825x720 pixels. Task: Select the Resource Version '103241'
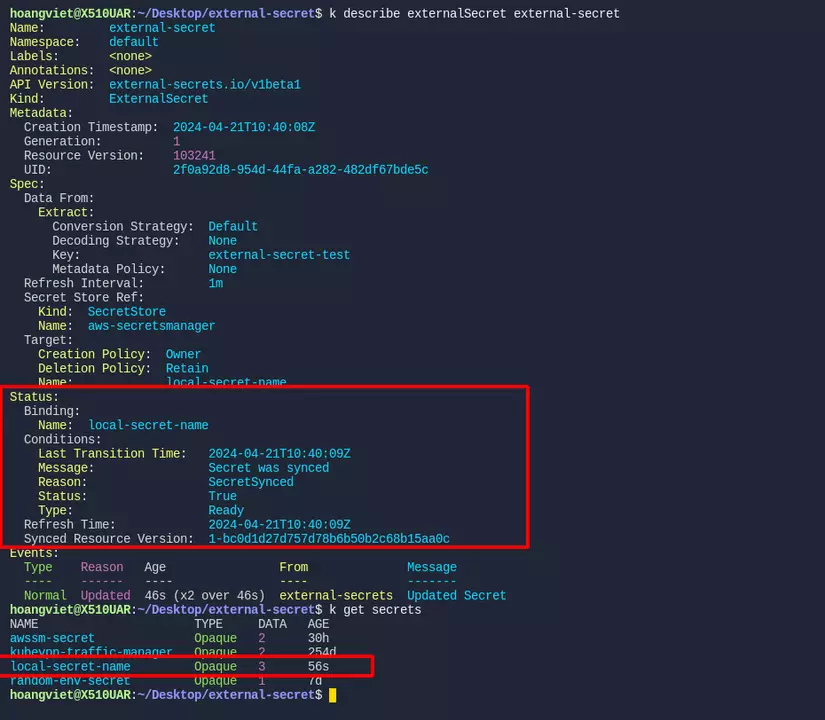[194, 156]
